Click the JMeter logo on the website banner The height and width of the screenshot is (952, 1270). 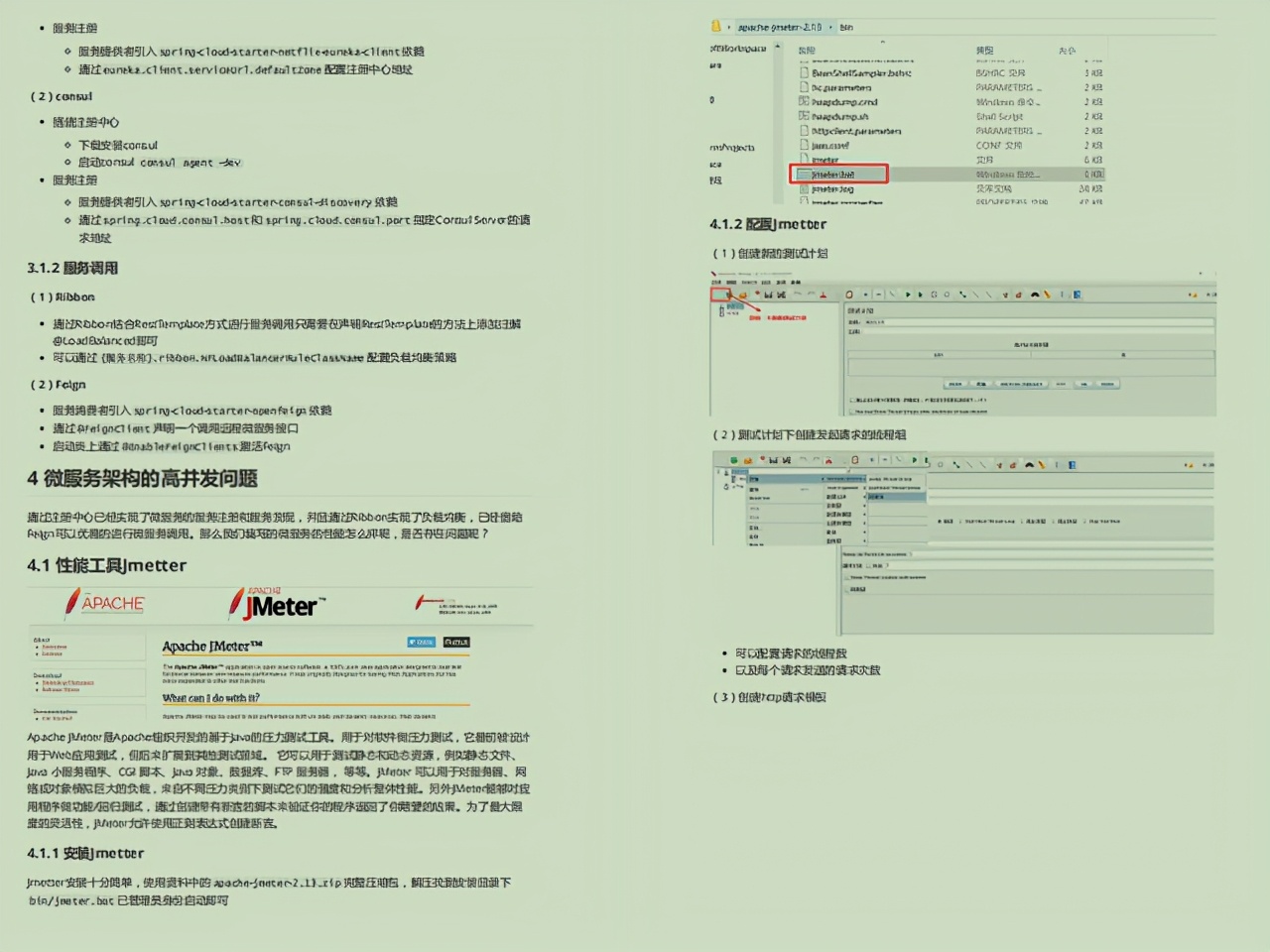[275, 603]
